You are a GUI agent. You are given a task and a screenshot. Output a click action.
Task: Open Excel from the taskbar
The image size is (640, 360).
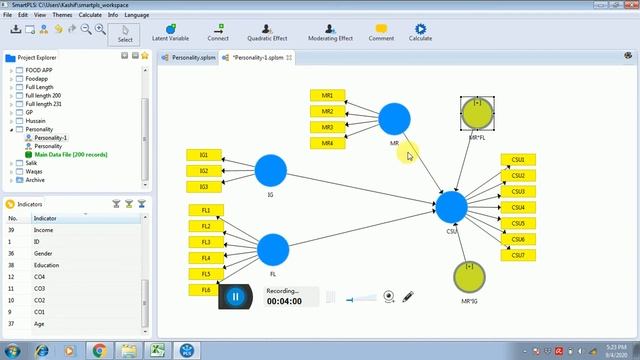pyautogui.click(x=157, y=351)
